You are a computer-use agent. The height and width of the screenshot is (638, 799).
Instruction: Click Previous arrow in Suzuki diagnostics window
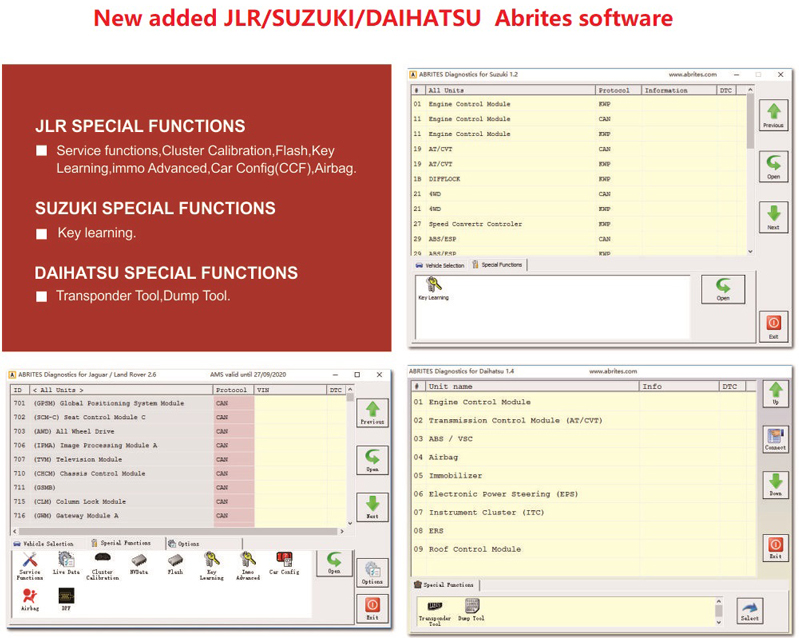coord(773,115)
